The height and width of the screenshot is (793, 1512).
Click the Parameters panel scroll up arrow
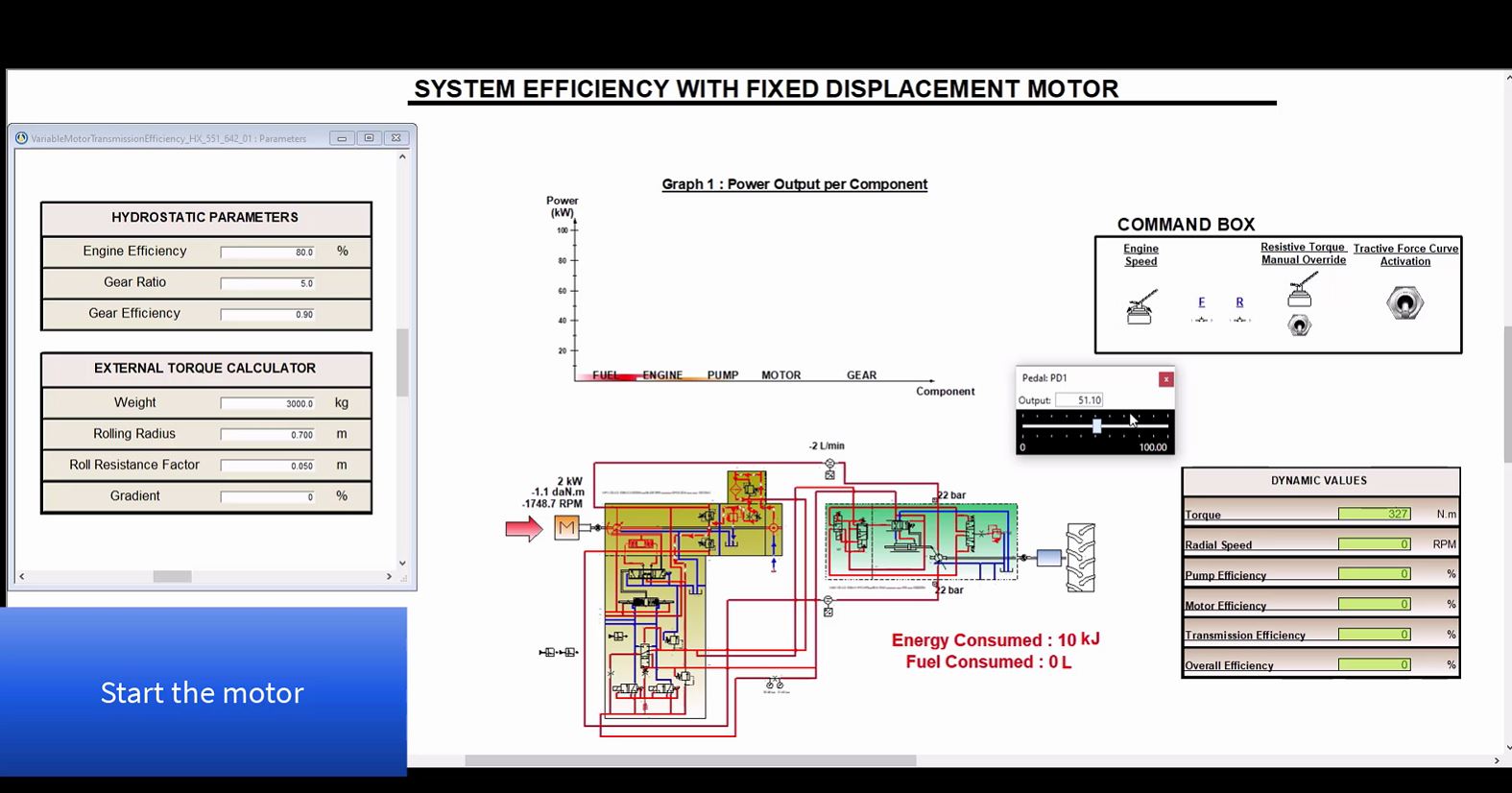[x=402, y=157]
